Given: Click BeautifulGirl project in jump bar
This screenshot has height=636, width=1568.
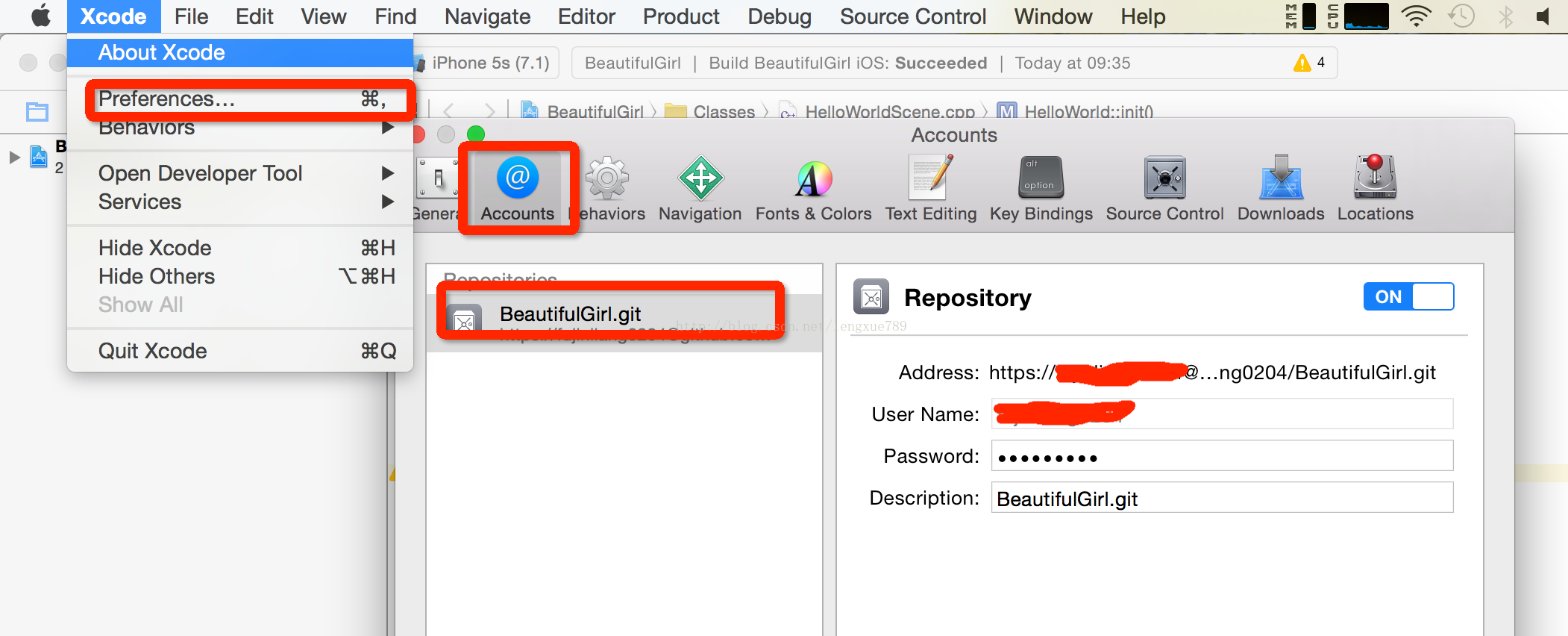Looking at the screenshot, I should pyautogui.click(x=583, y=111).
